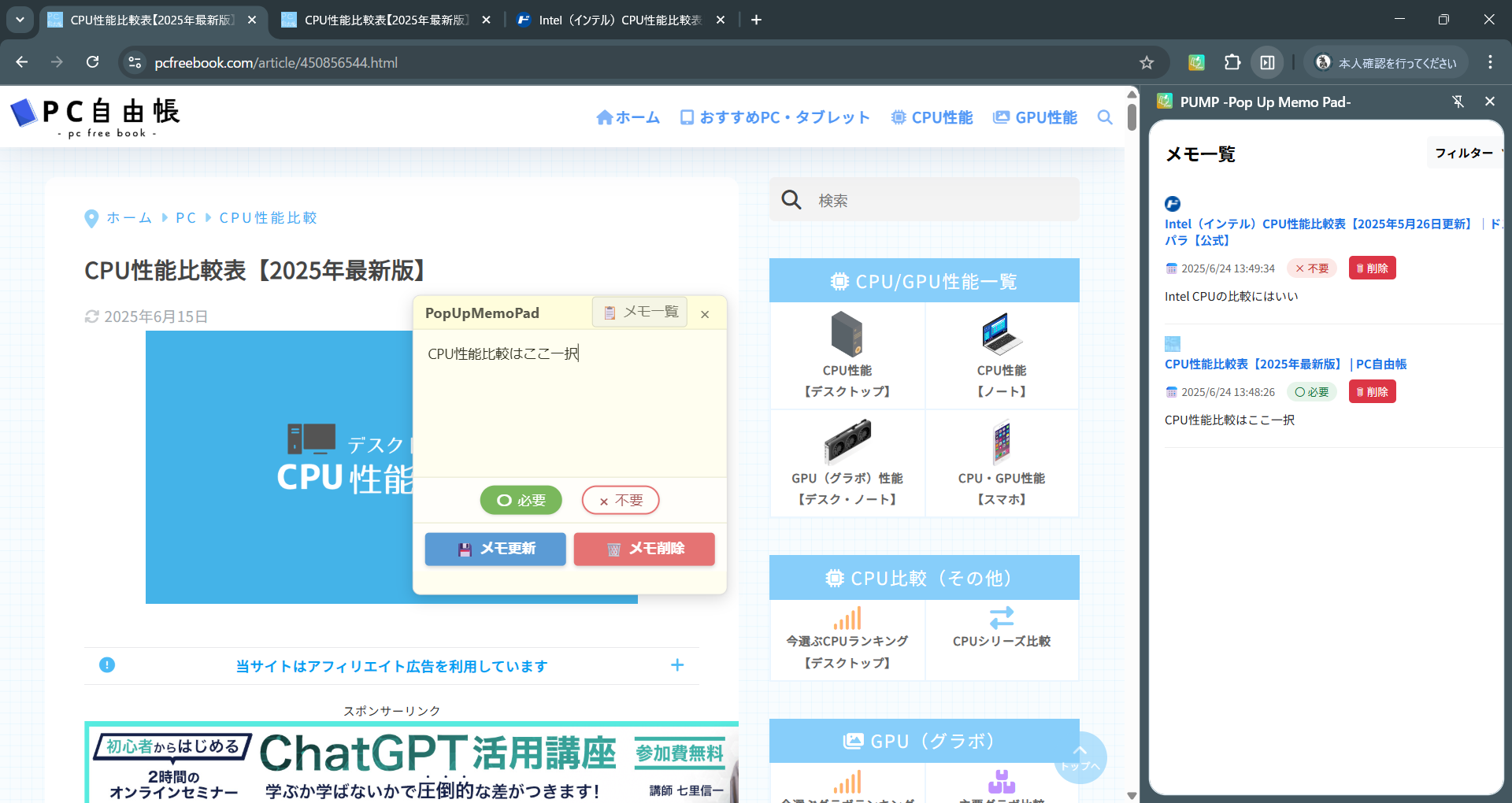Click the Intel memo favicon icon
The image size is (1512, 803).
pos(1173,204)
